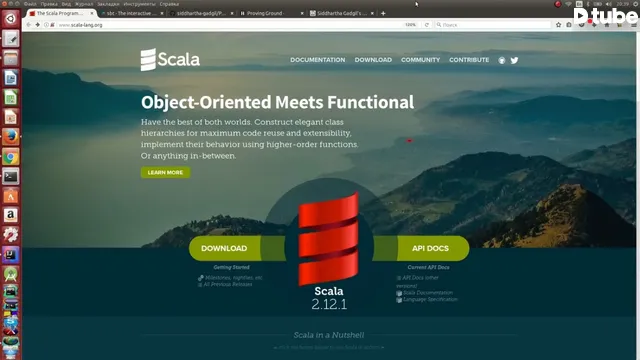640x360 pixels.
Task: Click the red recording indicator in the top panel
Action: click(558, 4)
